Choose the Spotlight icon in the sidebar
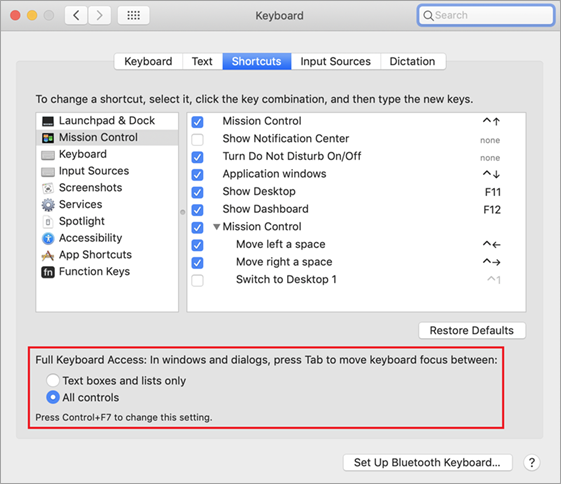The image size is (561, 484). tap(48, 221)
